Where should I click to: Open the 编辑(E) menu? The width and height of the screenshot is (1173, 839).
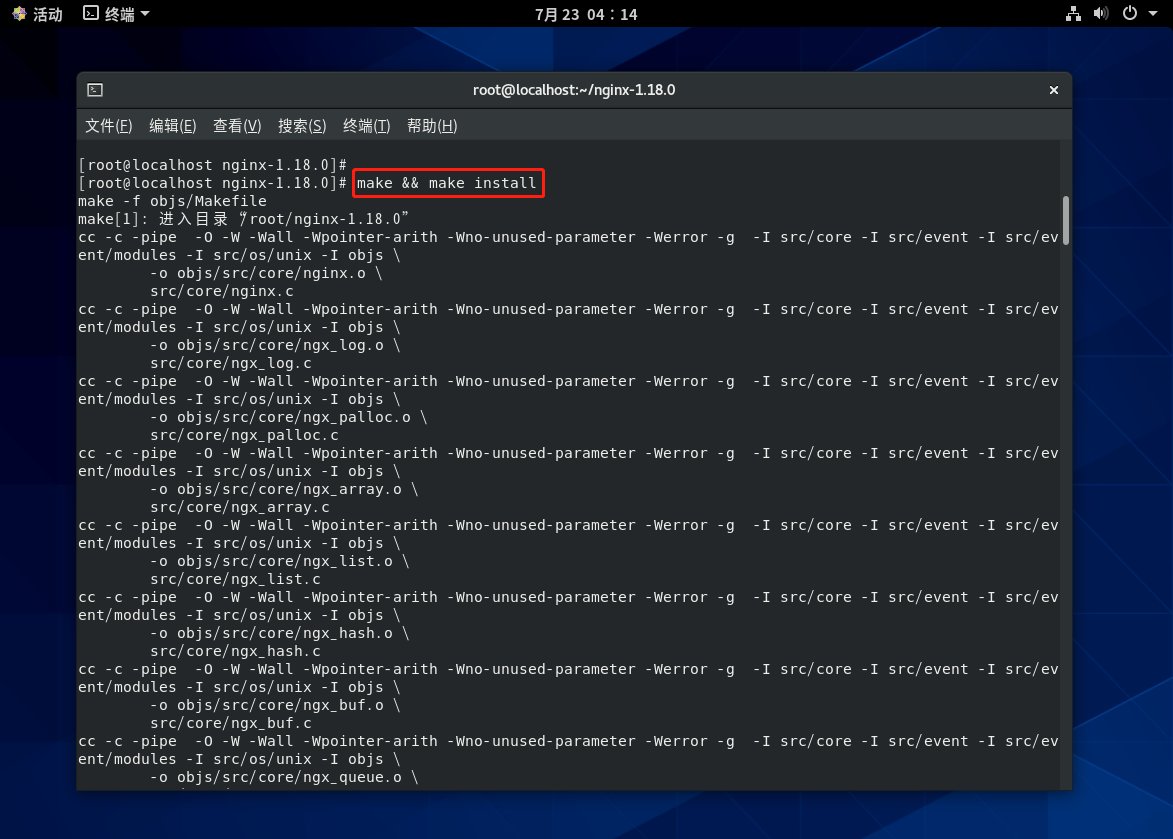pyautogui.click(x=172, y=126)
